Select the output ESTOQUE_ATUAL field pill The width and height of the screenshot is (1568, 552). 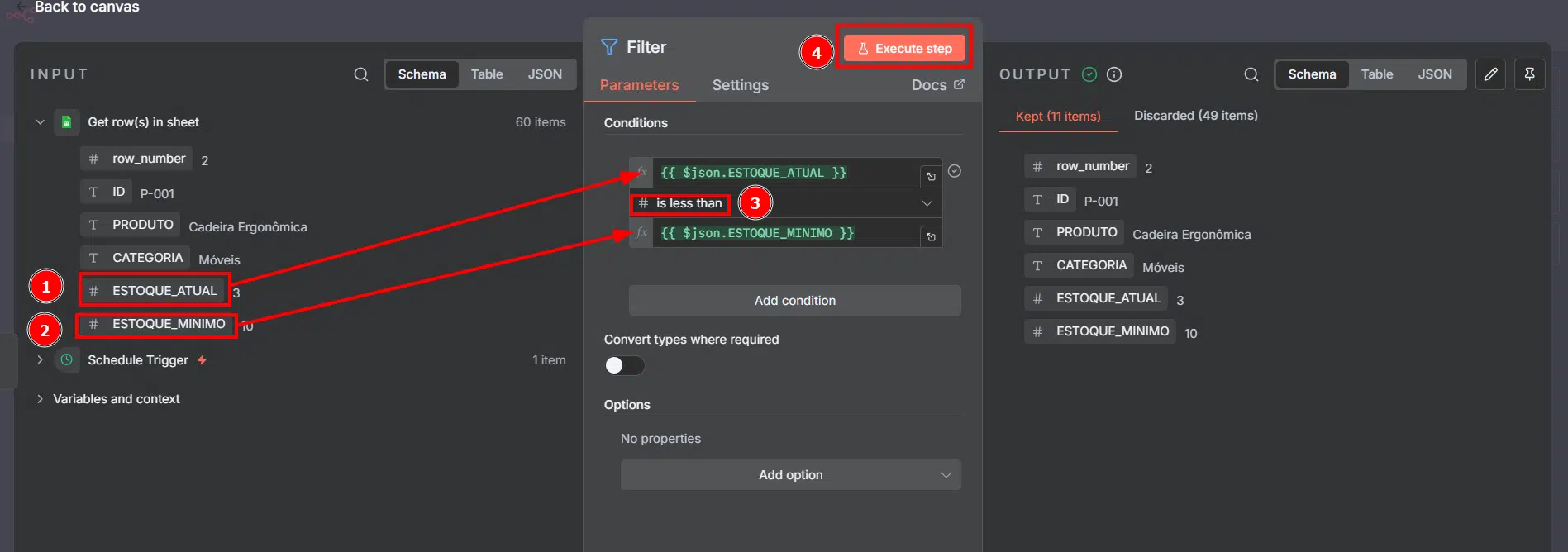[1096, 298]
